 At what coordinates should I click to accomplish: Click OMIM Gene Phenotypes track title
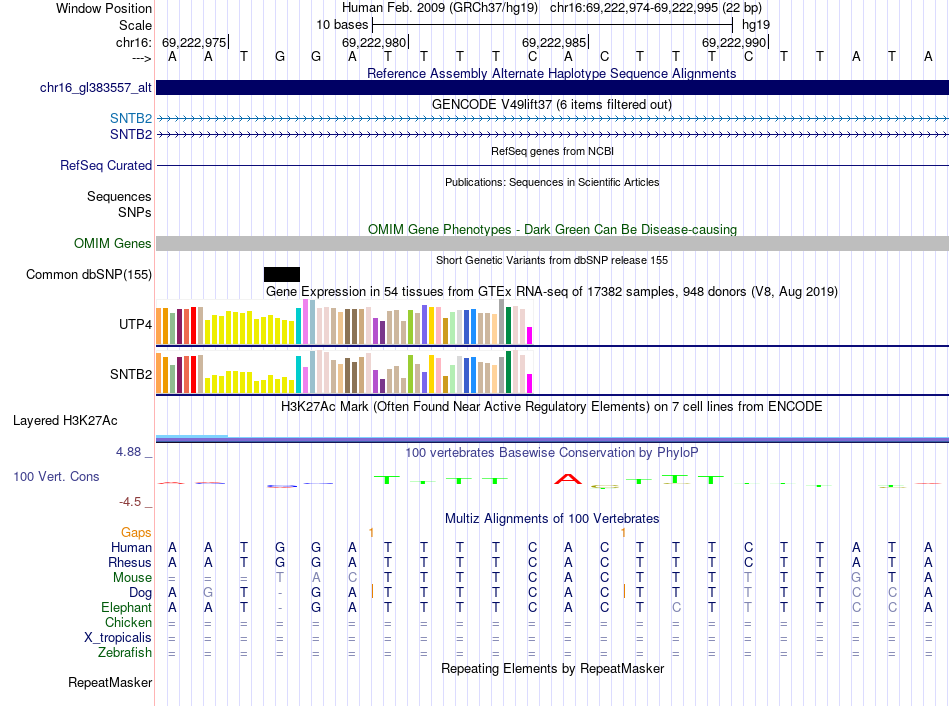[552, 230]
